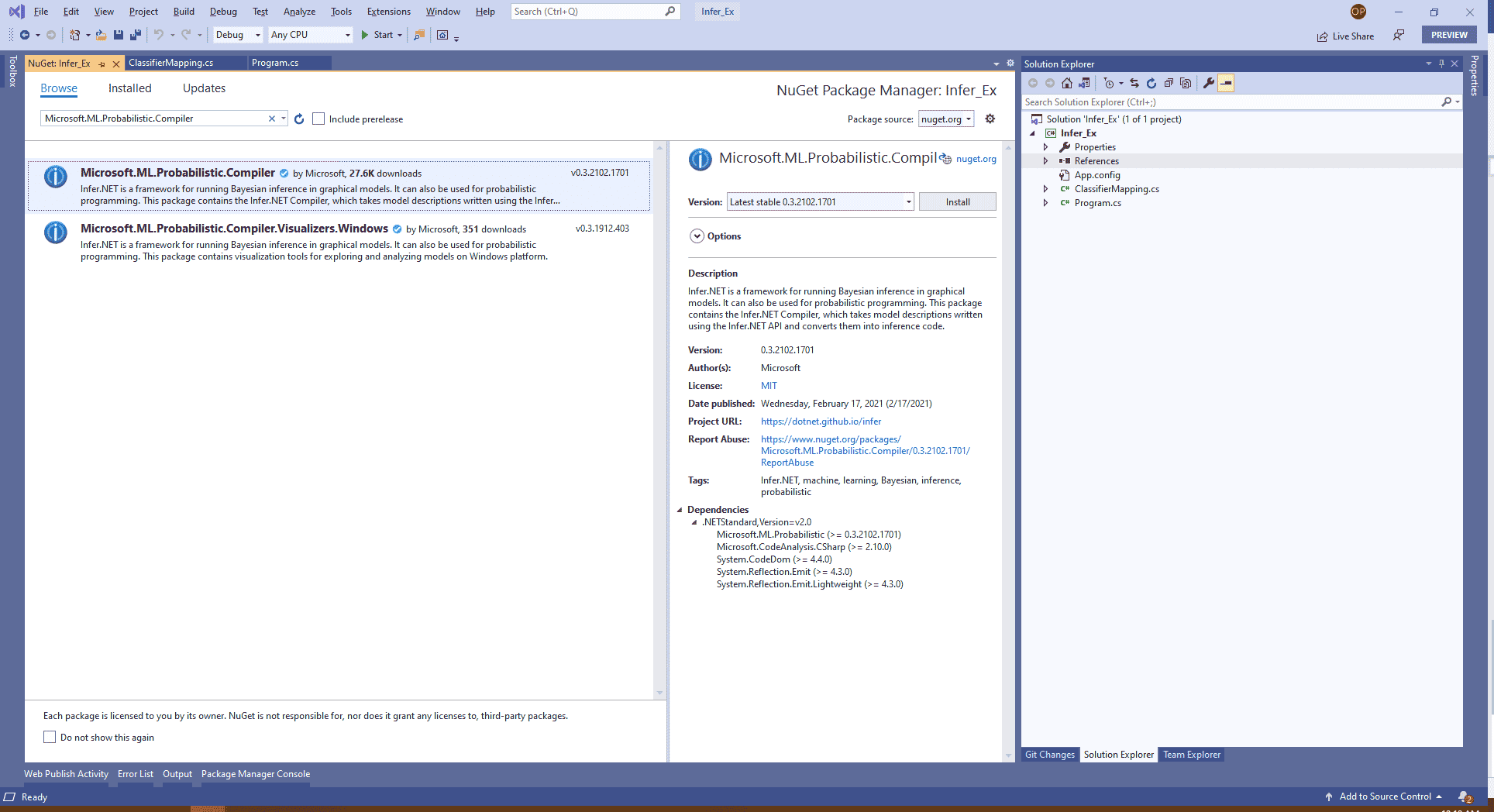Click the Navigate Backward arrow in main toolbar
This screenshot has height=812, width=1494.
[x=25, y=35]
